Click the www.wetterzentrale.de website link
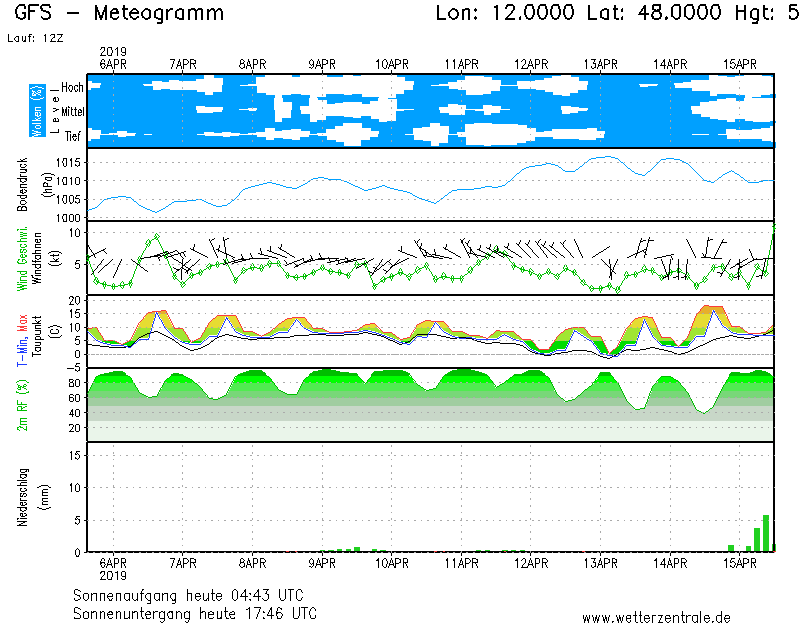 (656, 618)
